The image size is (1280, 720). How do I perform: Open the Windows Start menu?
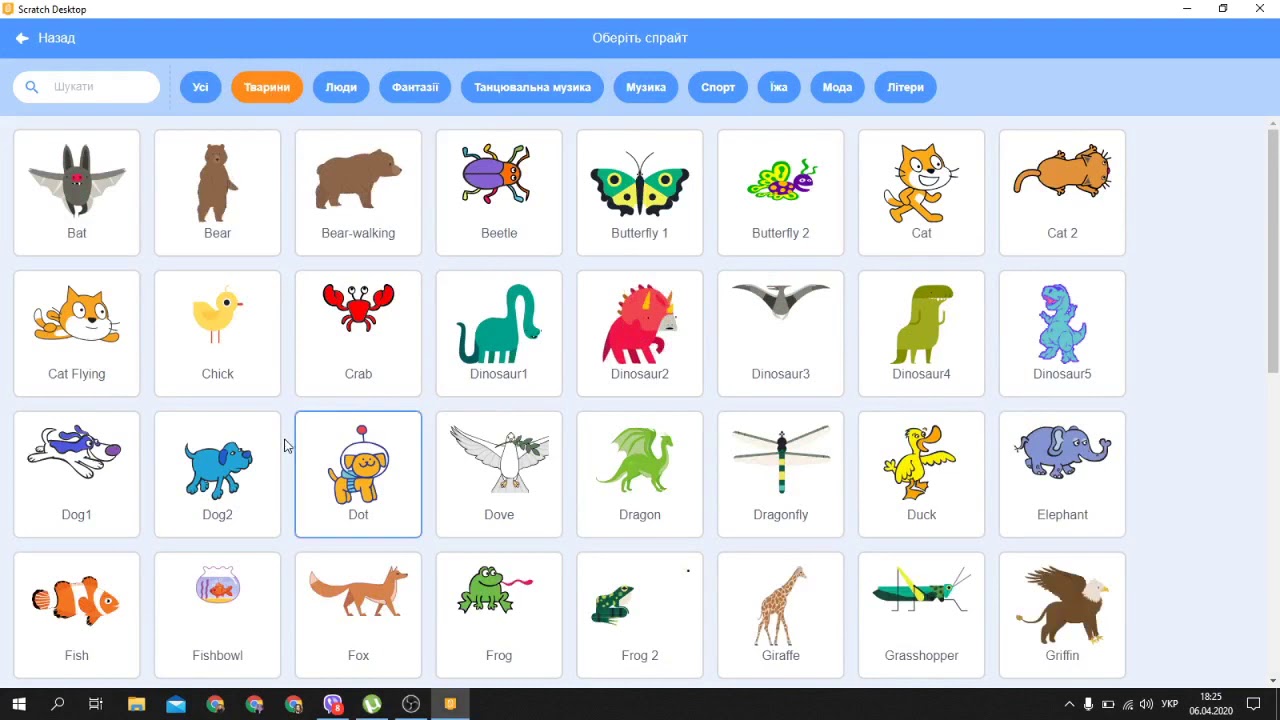pos(19,704)
